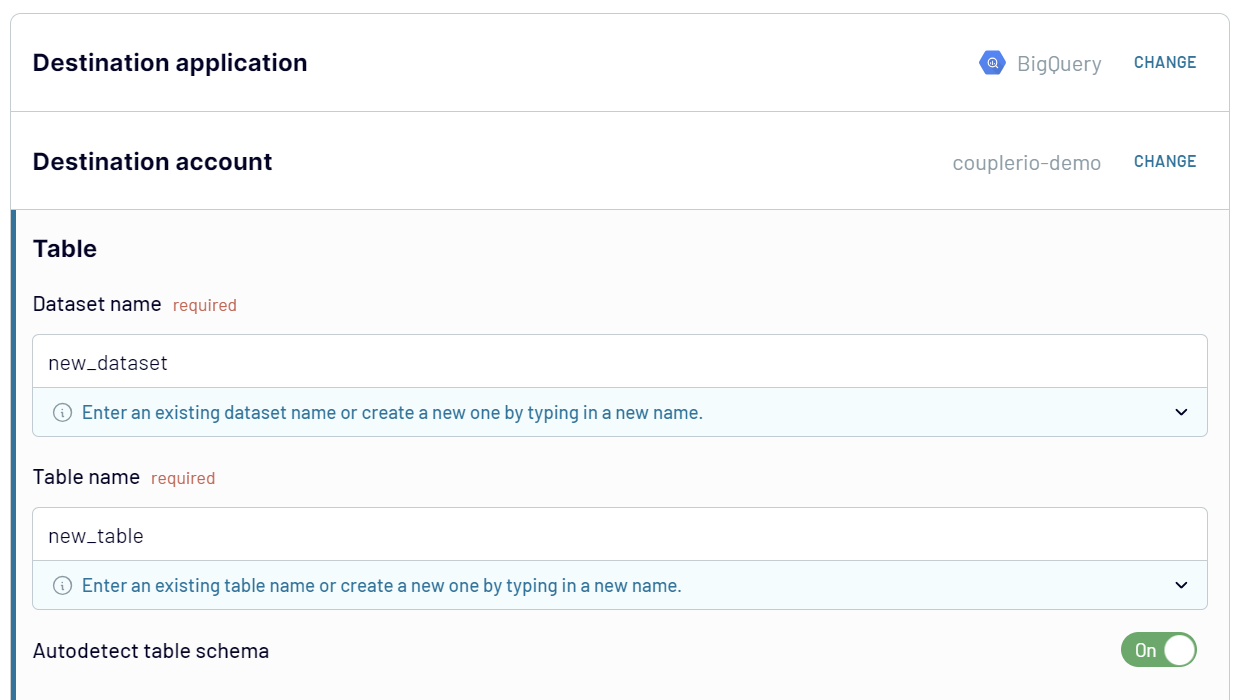Click the Dataset name field label
The image size is (1242, 700).
point(97,304)
